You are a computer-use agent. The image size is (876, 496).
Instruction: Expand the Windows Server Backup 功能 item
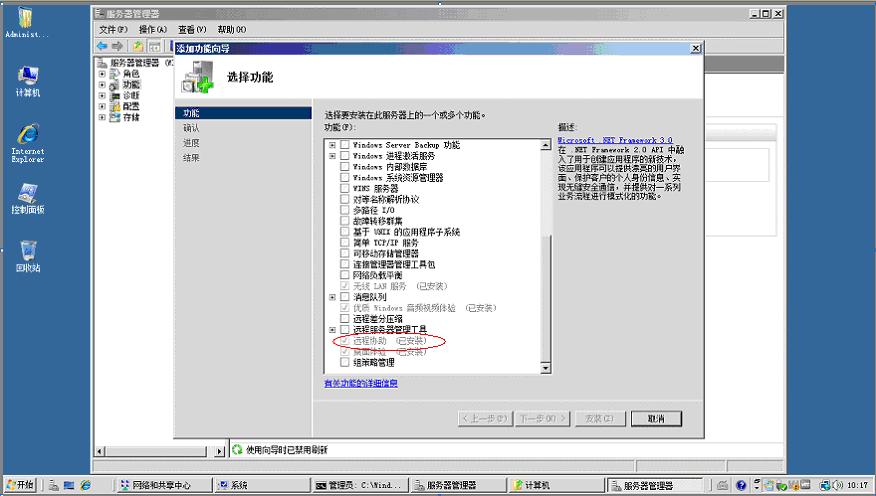[x=332, y=145]
